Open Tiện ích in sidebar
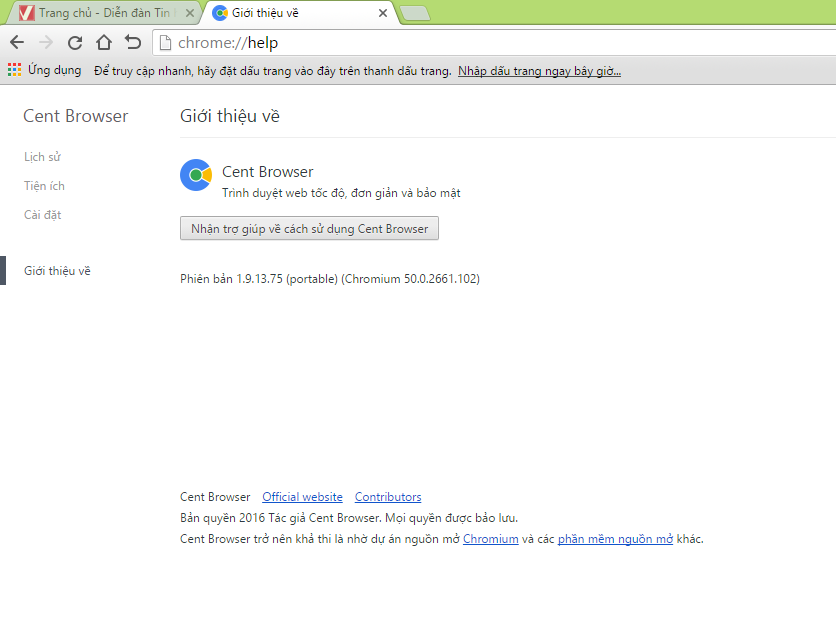The height and width of the screenshot is (633, 836). click(44, 186)
